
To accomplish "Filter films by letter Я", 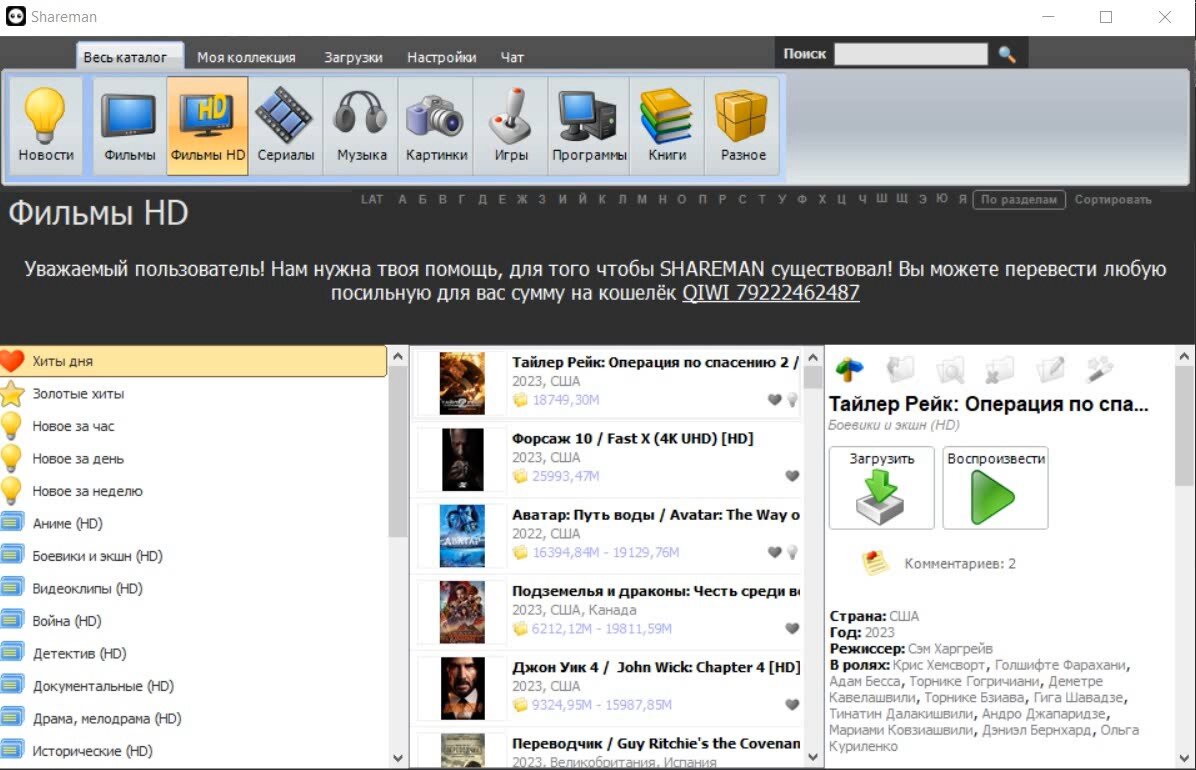I will click(963, 199).
